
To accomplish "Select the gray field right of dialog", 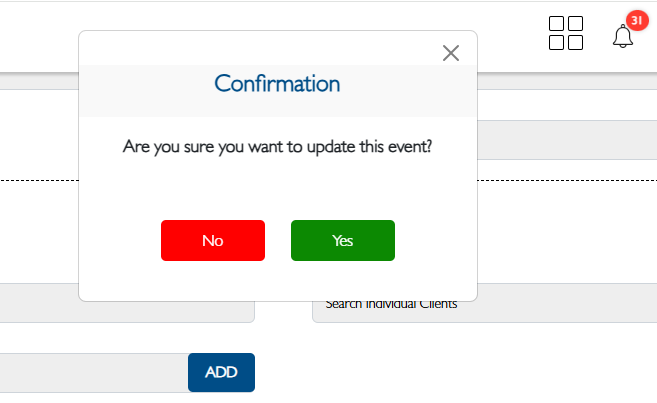I will tap(566, 141).
